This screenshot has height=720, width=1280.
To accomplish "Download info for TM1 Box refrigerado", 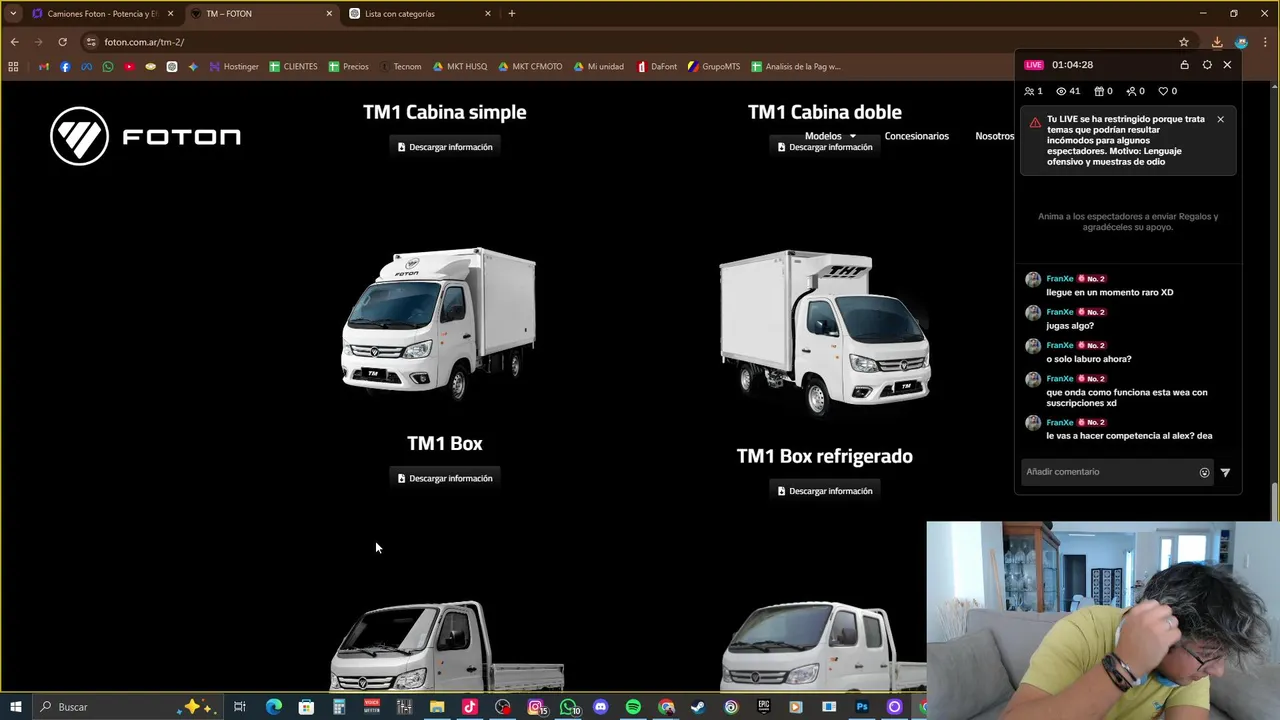I will click(825, 491).
